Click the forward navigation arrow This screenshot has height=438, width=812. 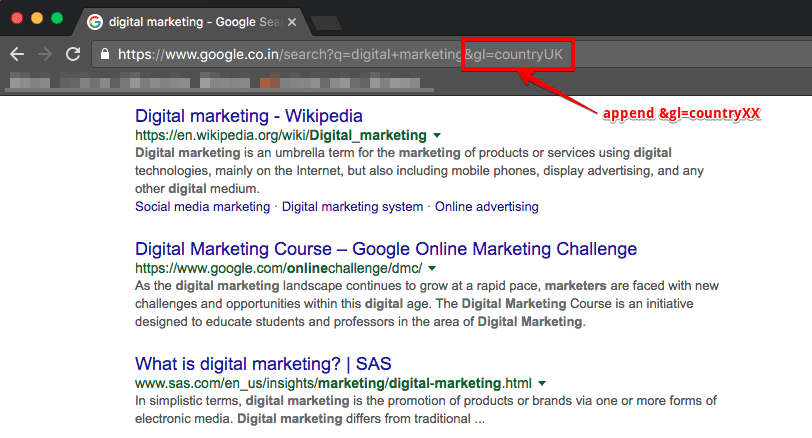pyautogui.click(x=44, y=54)
